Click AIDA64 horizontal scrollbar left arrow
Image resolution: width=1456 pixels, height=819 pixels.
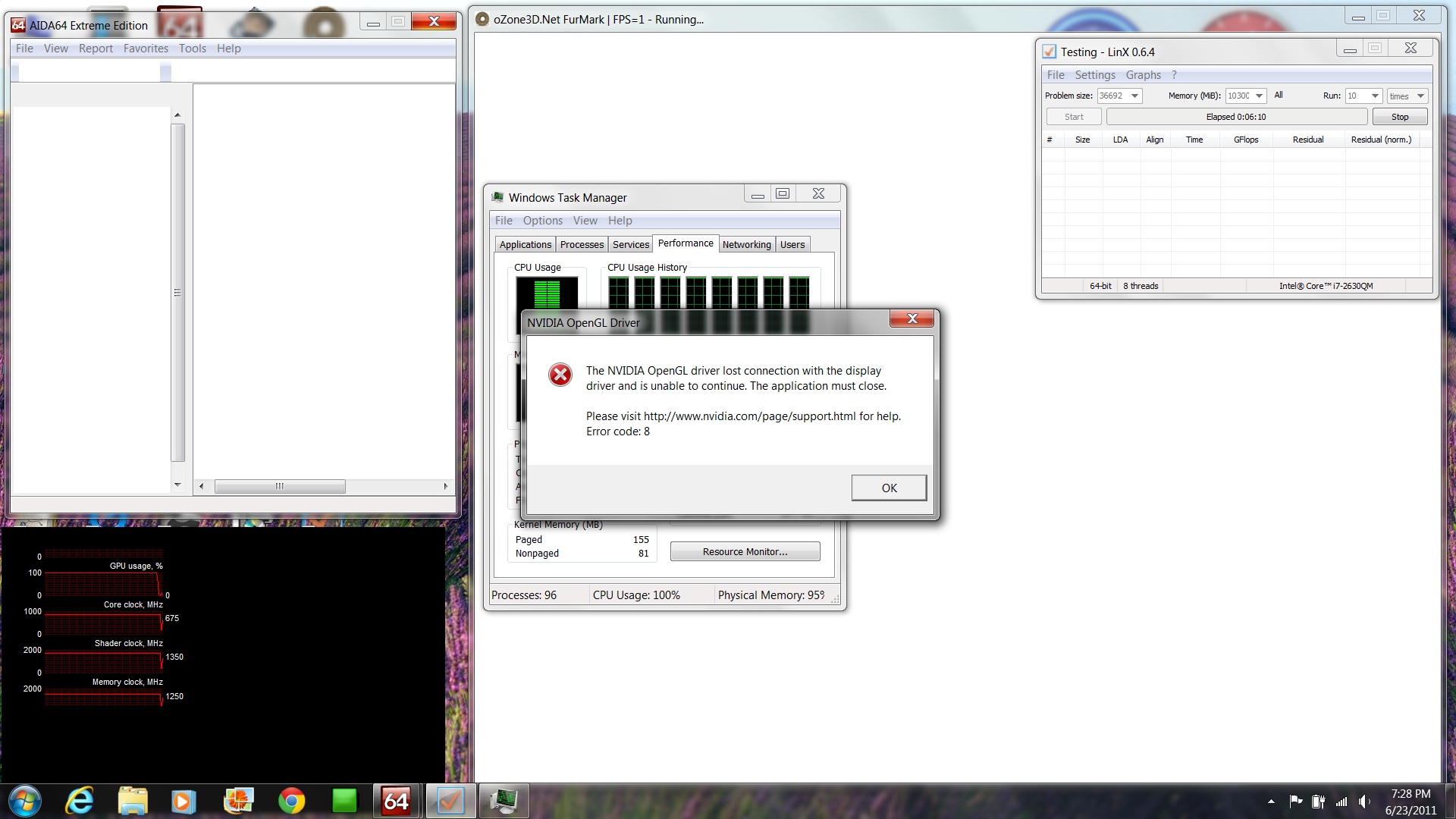pyautogui.click(x=201, y=486)
